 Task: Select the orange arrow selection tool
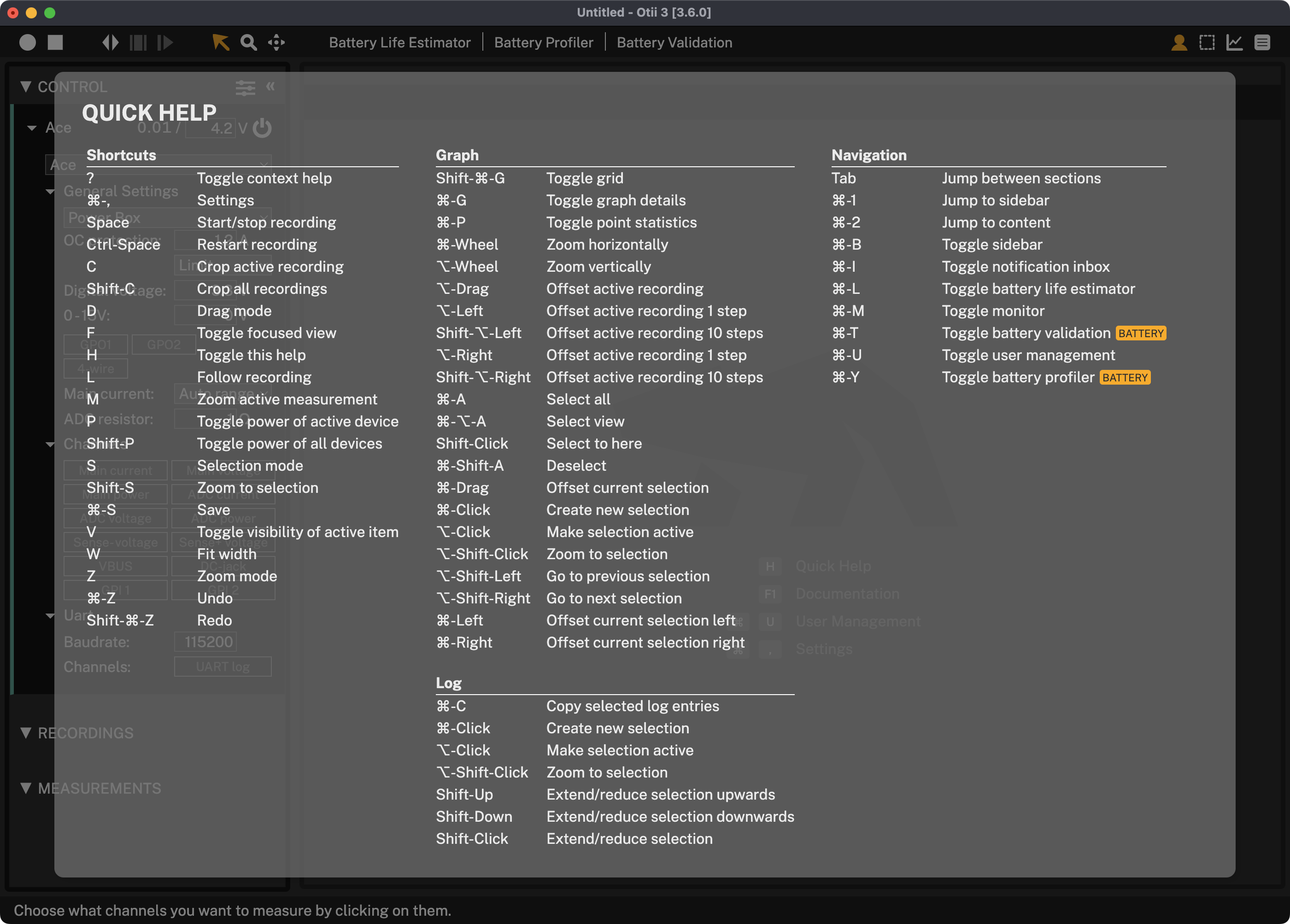220,43
